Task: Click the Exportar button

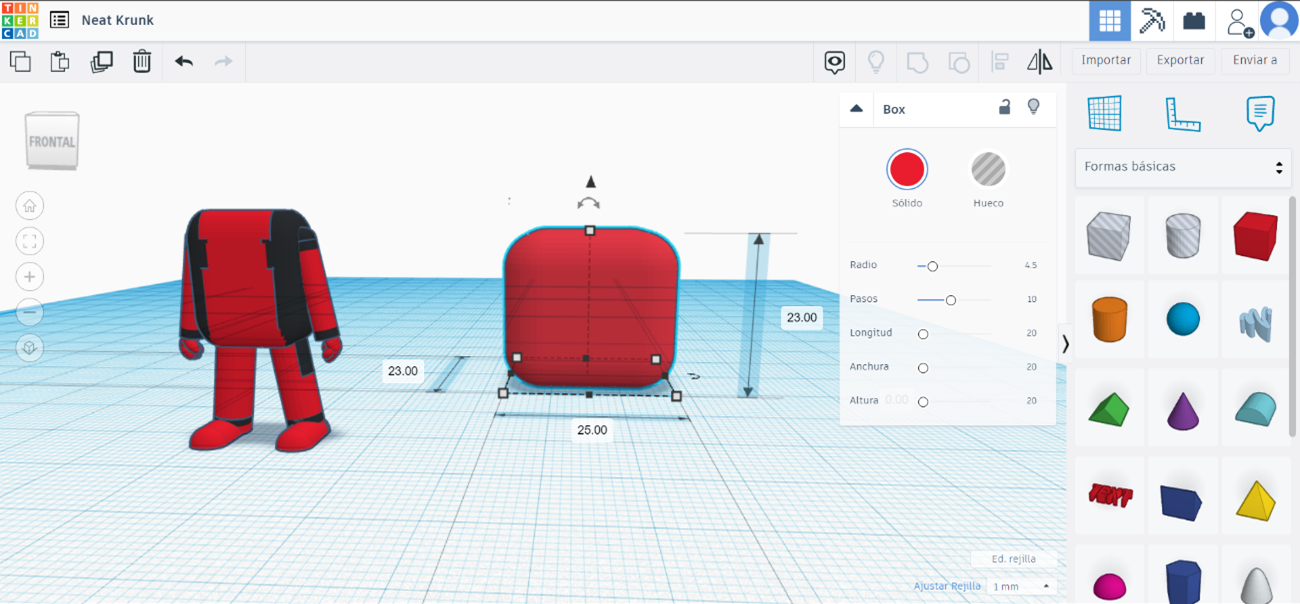Action: [1180, 60]
